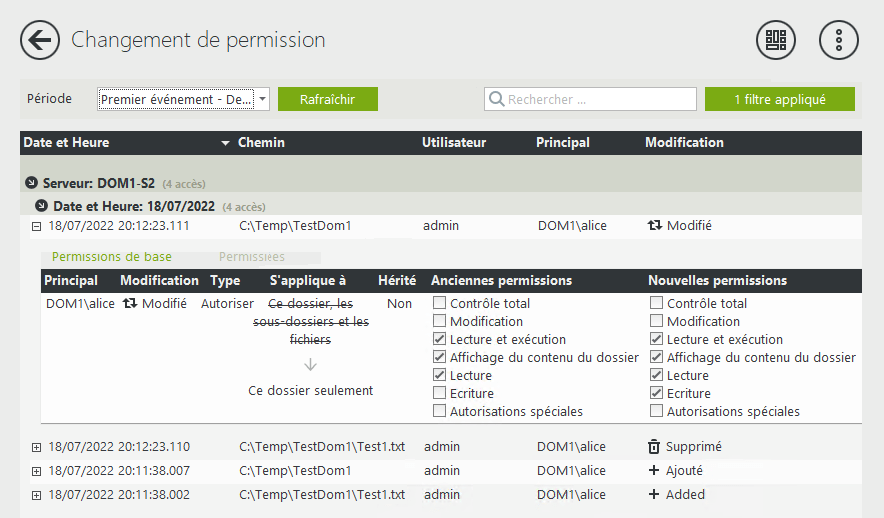
Task: Click the Ajouté plus icon
Action: (x=654, y=471)
